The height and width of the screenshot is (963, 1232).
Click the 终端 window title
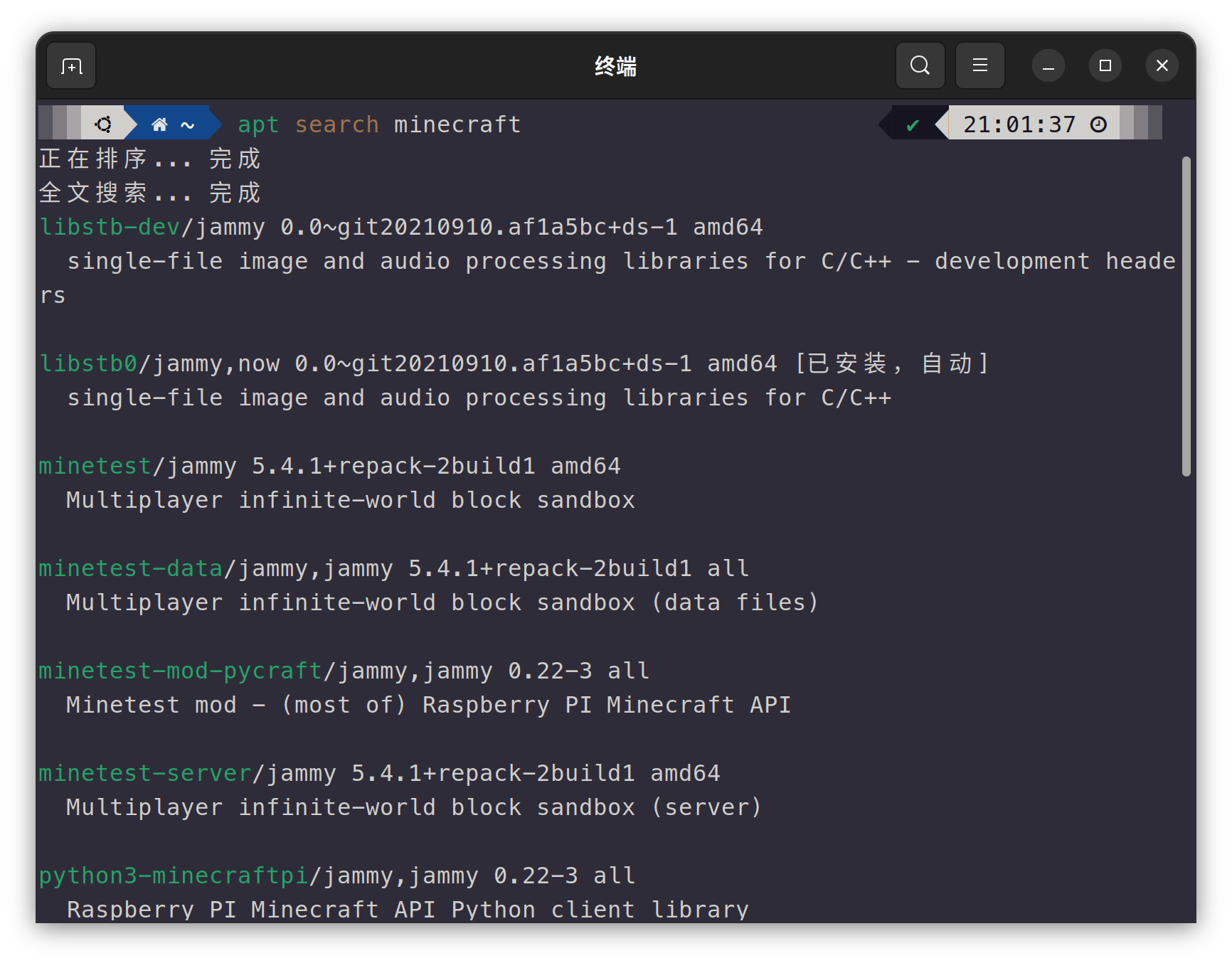coord(615,66)
